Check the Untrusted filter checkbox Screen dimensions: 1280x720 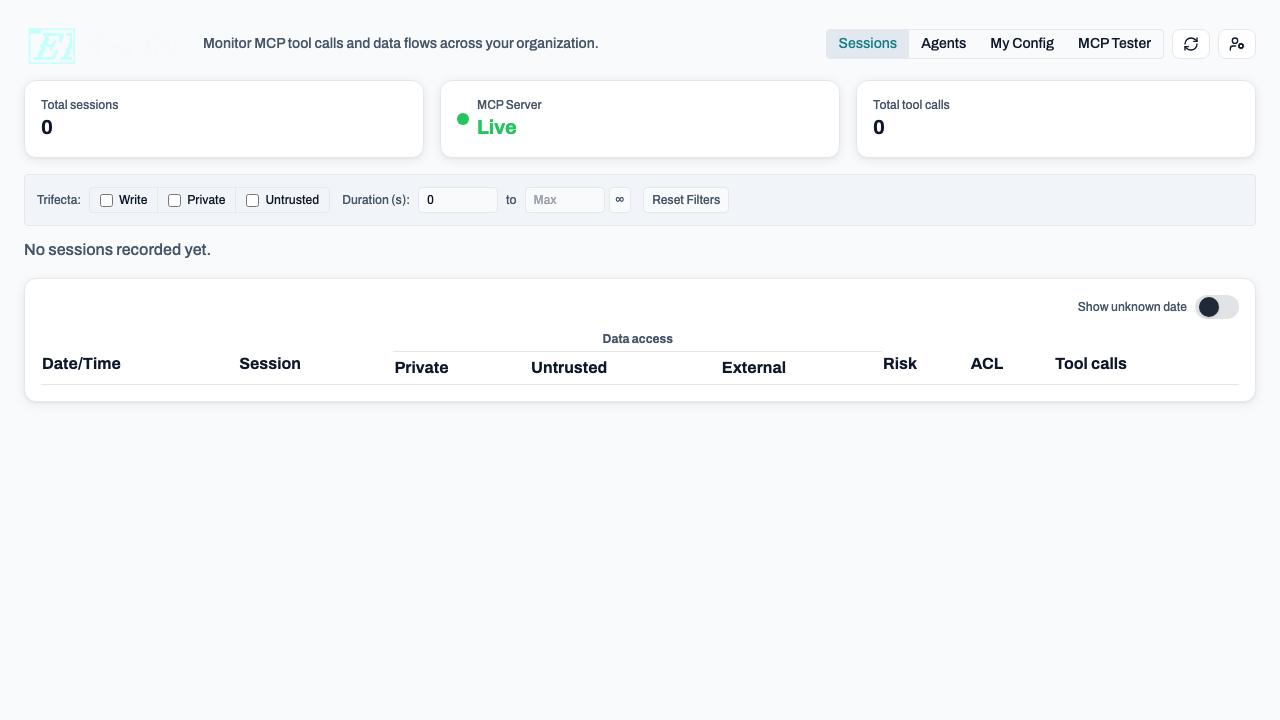[x=252, y=200]
